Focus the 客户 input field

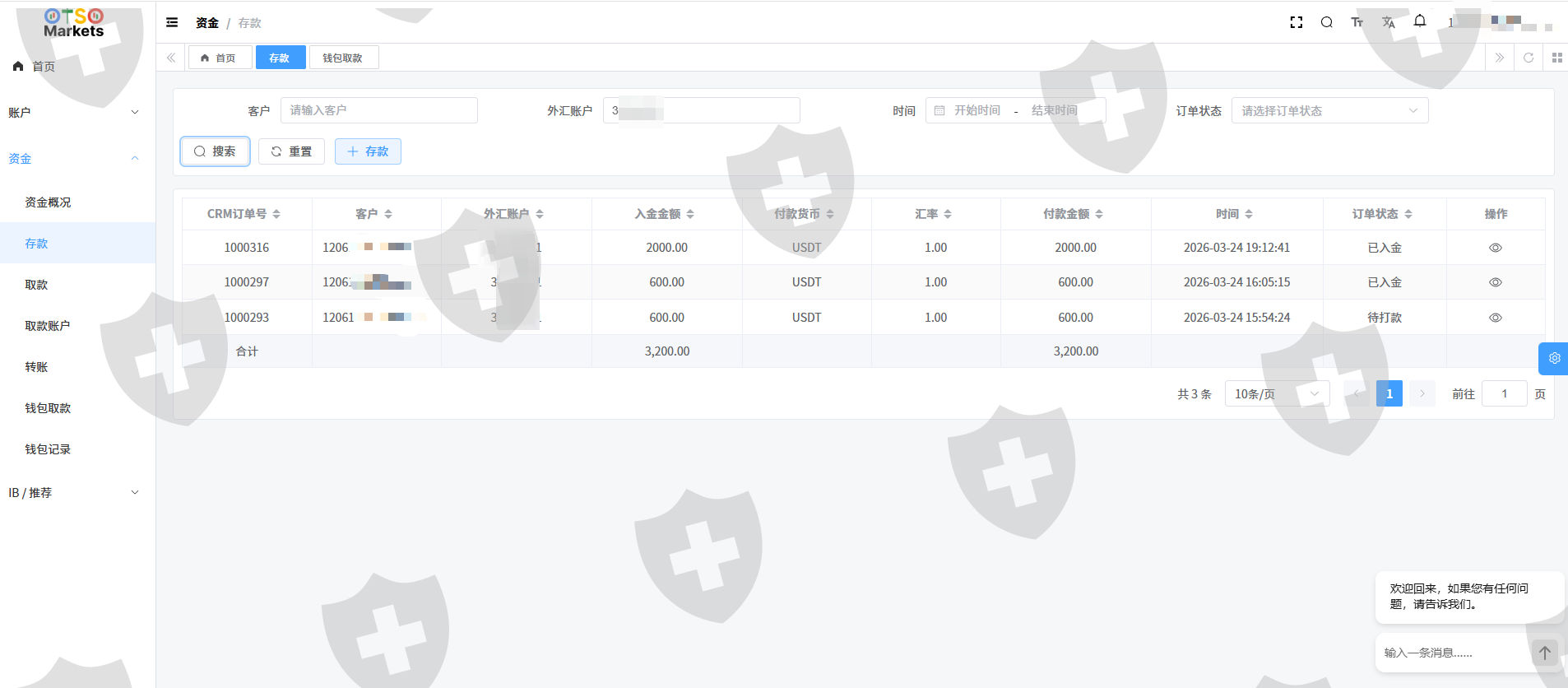[378, 110]
